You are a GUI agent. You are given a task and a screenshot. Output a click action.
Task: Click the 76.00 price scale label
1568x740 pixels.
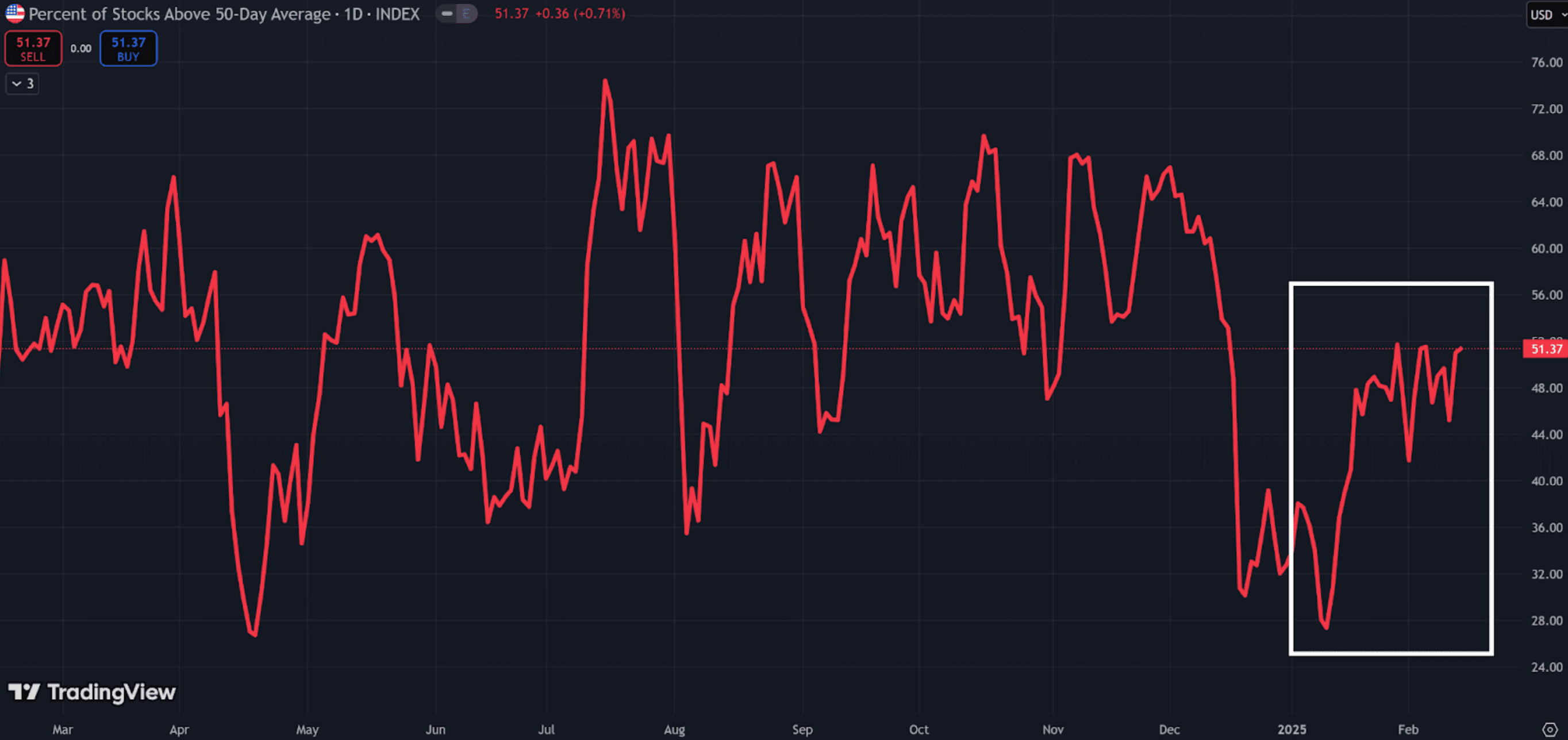pyautogui.click(x=1546, y=62)
